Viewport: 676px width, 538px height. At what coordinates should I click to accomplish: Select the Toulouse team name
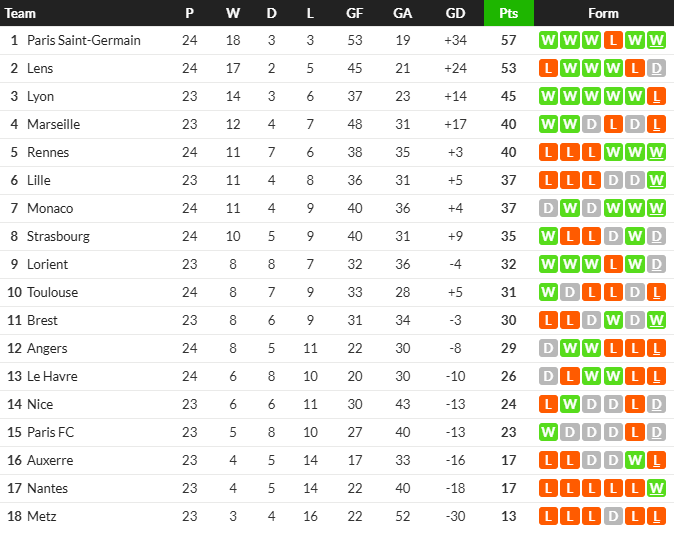pos(53,292)
